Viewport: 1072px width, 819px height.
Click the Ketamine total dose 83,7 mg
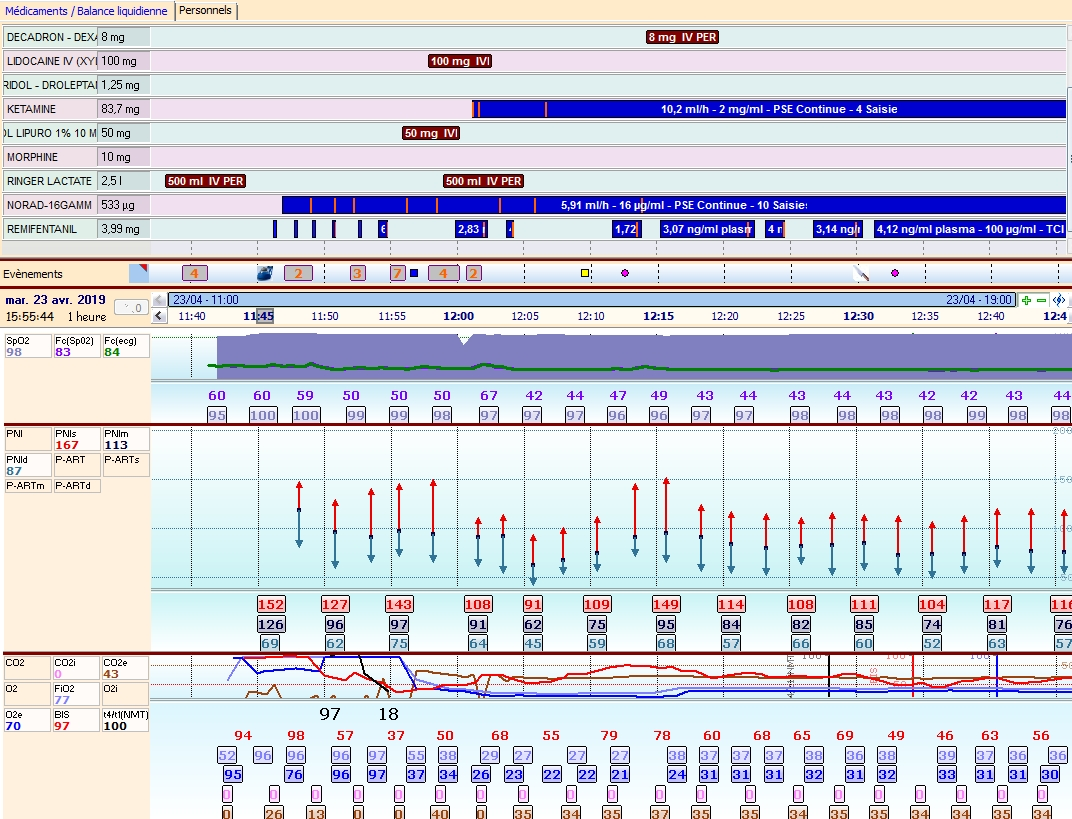coord(124,109)
